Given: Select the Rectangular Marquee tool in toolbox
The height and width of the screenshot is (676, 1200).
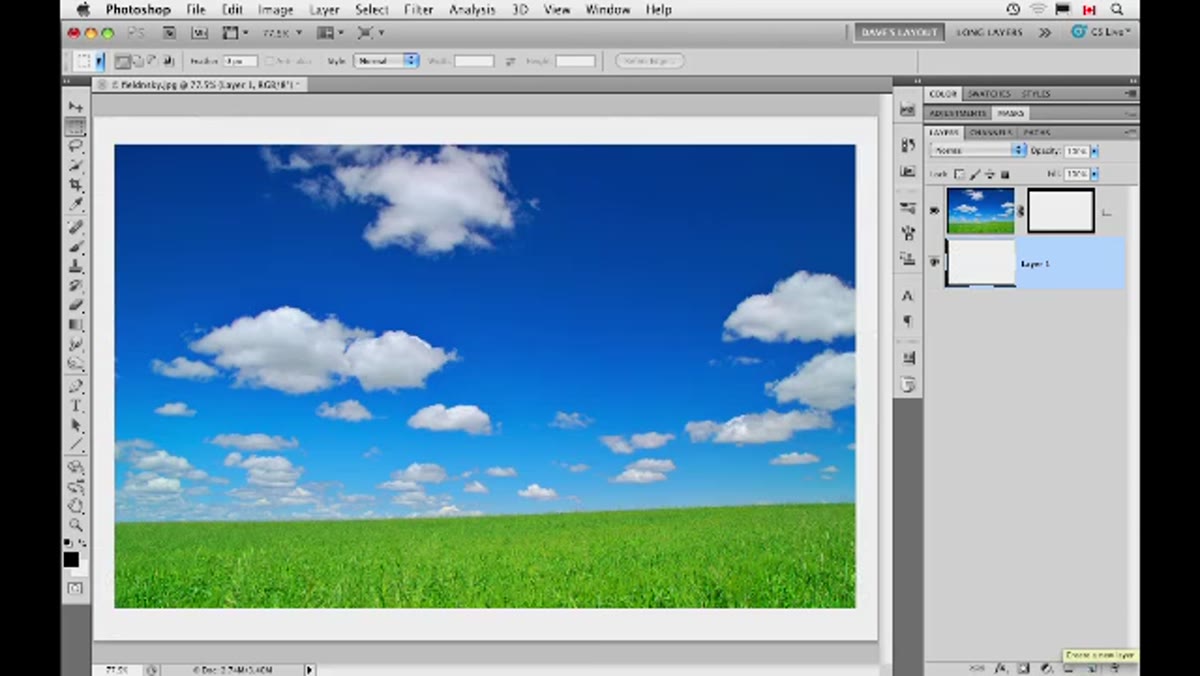Looking at the screenshot, I should tap(76, 126).
